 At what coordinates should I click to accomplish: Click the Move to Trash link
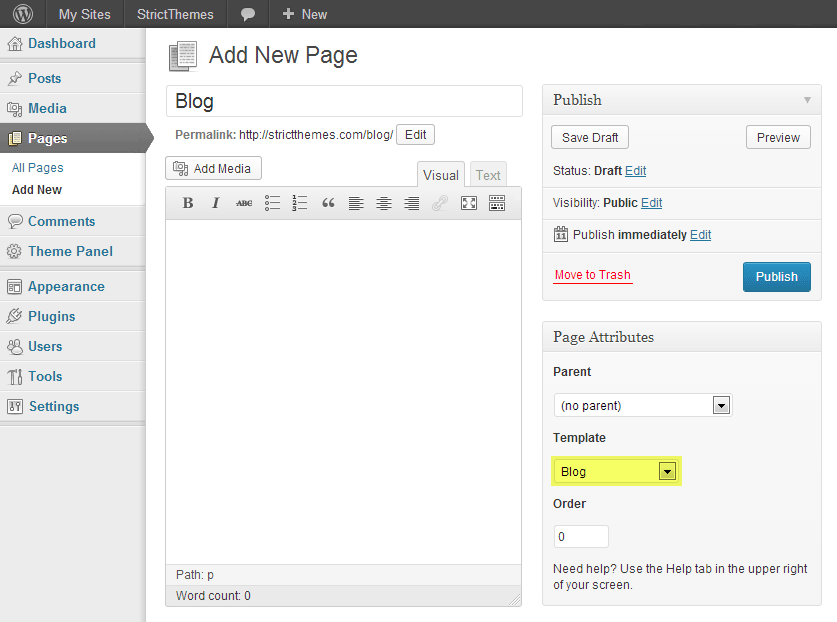click(592, 275)
